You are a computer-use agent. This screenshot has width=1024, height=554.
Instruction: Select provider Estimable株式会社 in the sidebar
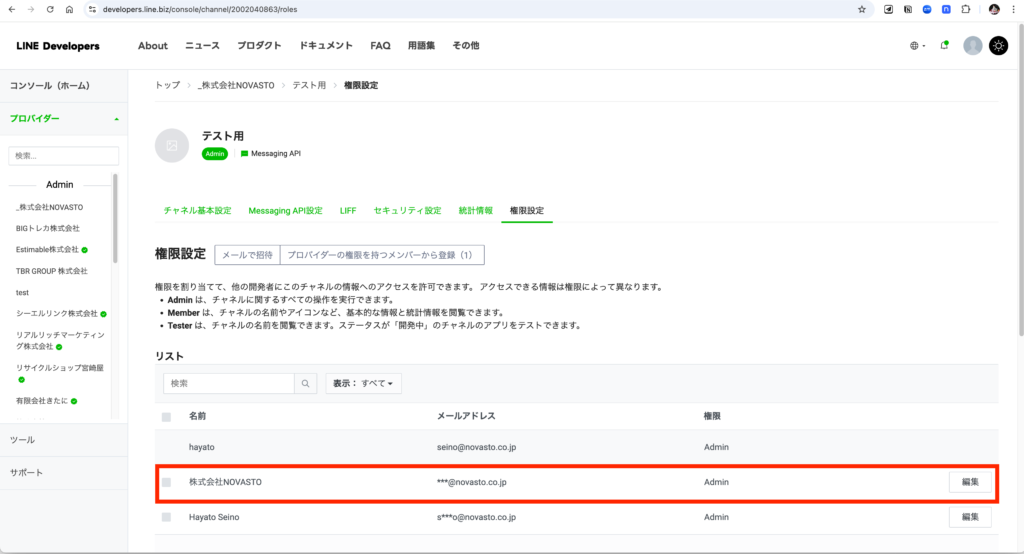point(47,250)
